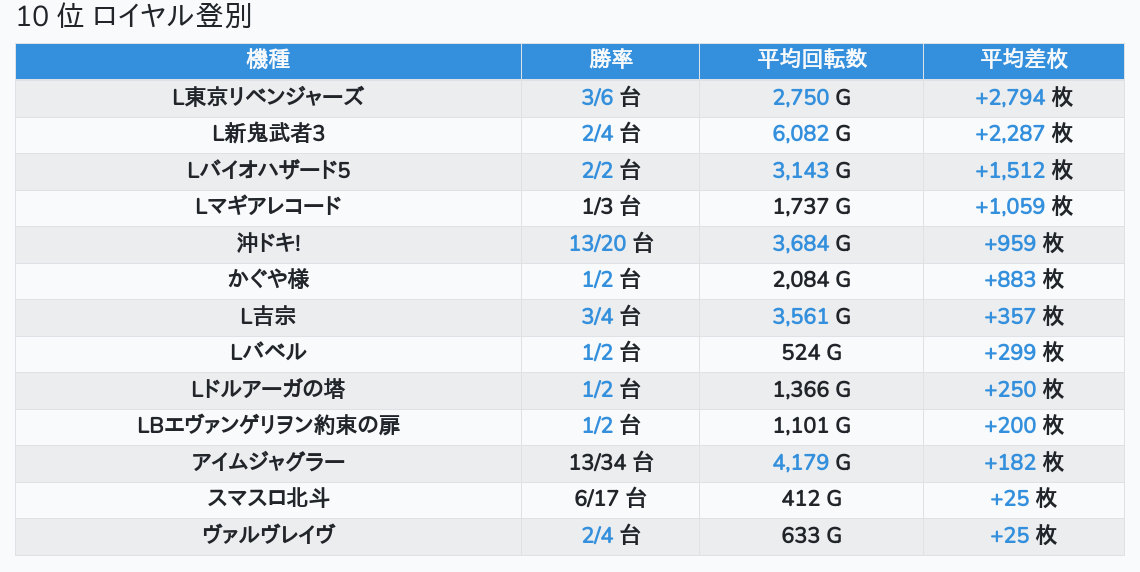This screenshot has width=1140, height=572.
Task: Click the 4,179 average spins for アイムジャグラー
Action: [800, 462]
